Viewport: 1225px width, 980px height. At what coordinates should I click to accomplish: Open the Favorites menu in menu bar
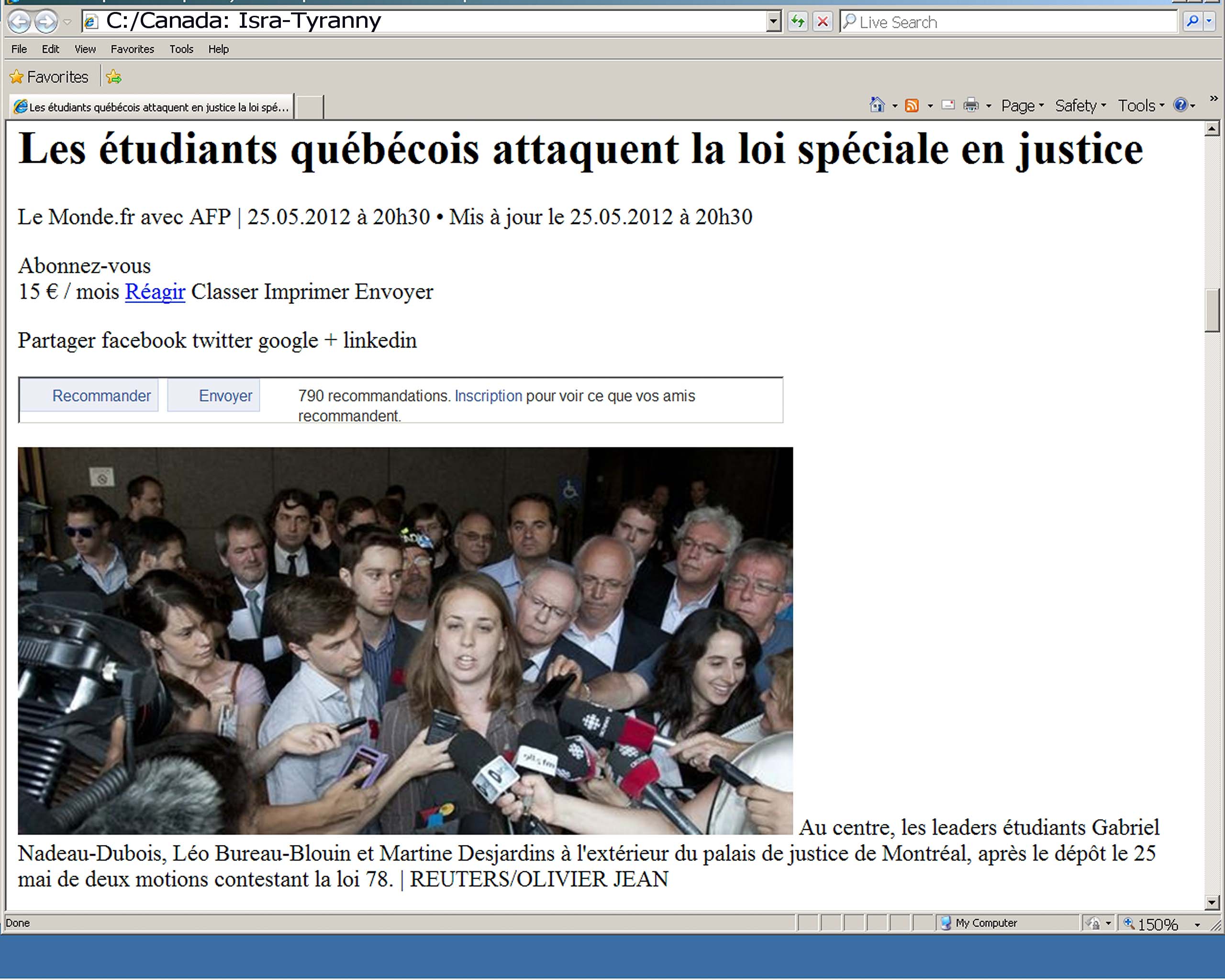click(x=133, y=49)
